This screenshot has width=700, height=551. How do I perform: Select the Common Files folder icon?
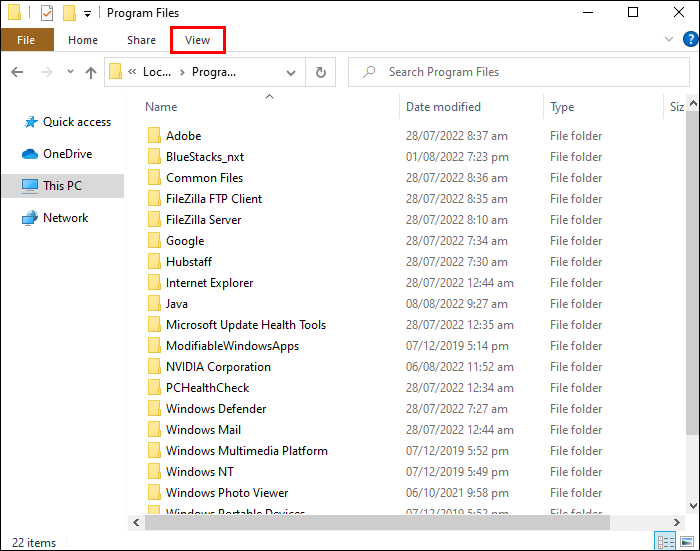coord(154,177)
